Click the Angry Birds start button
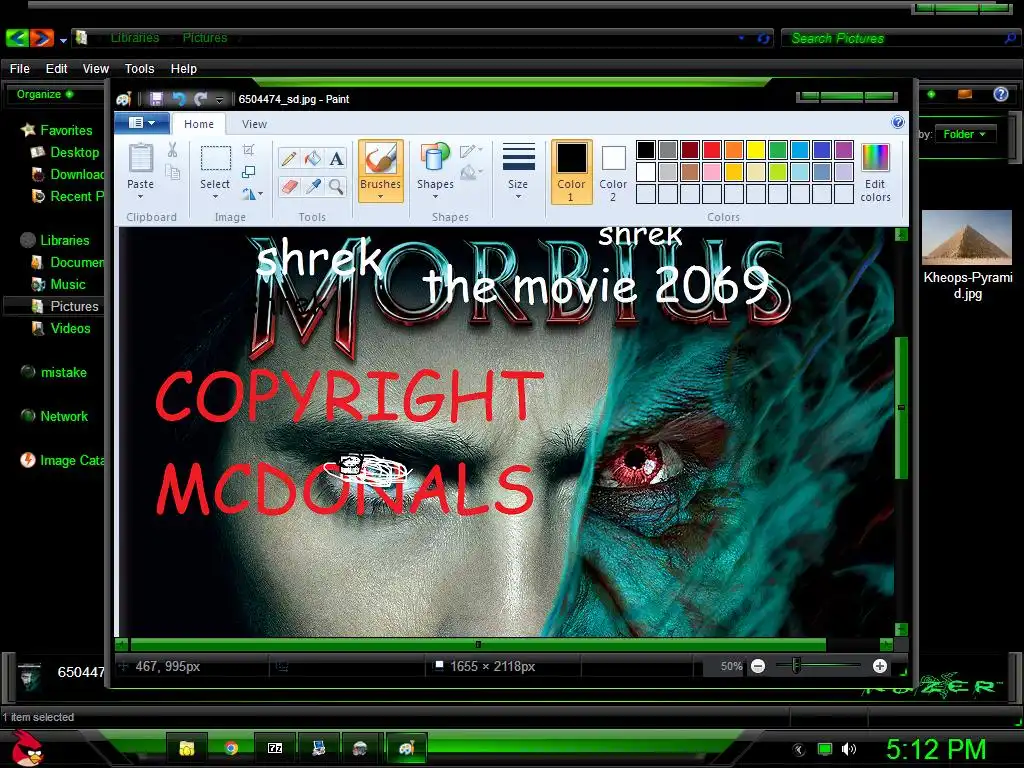This screenshot has height=768, width=1024. [27, 748]
